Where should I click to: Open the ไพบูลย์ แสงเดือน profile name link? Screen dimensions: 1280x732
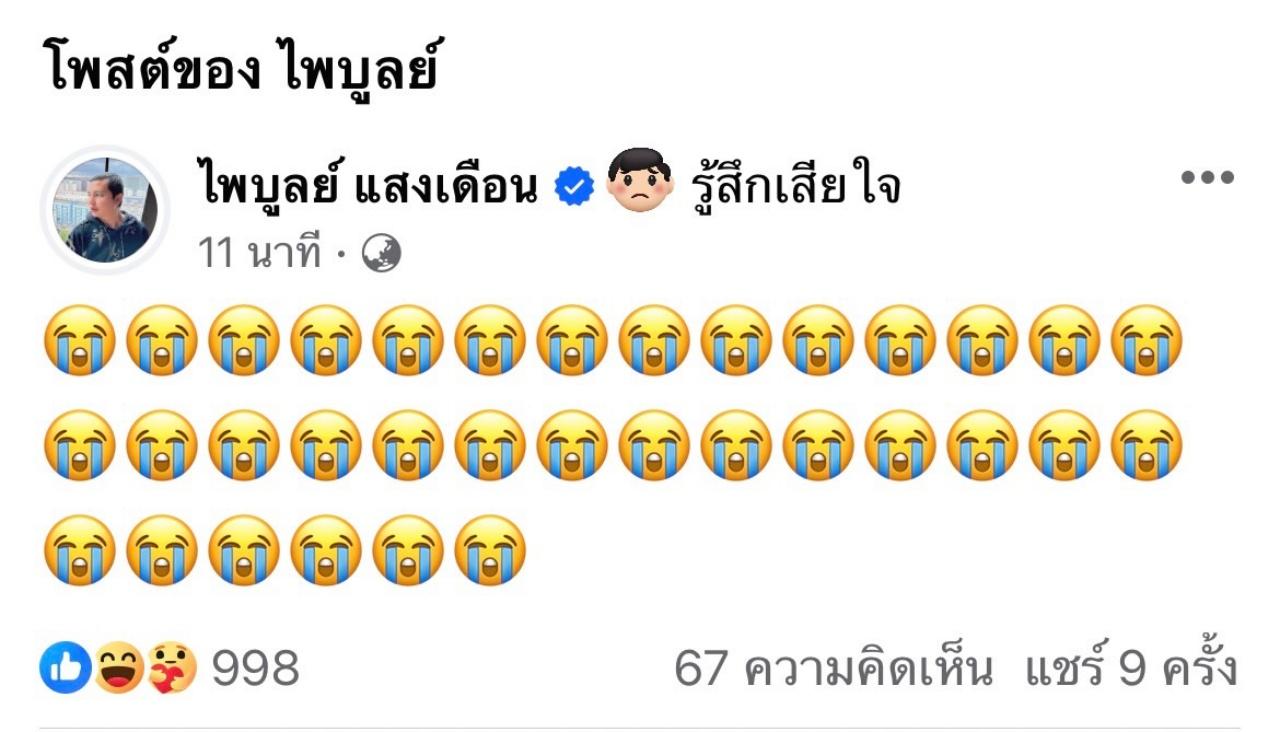(369, 187)
